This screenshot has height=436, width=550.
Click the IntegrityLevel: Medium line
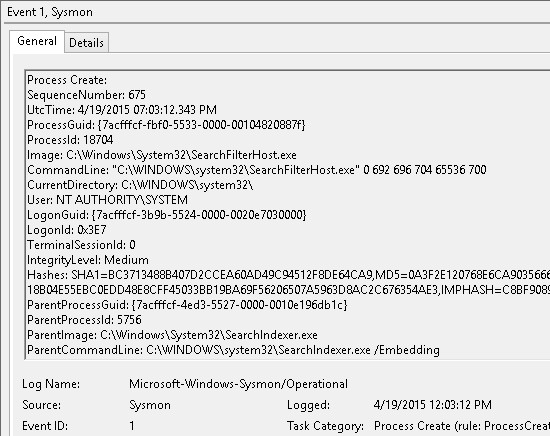[88, 260]
